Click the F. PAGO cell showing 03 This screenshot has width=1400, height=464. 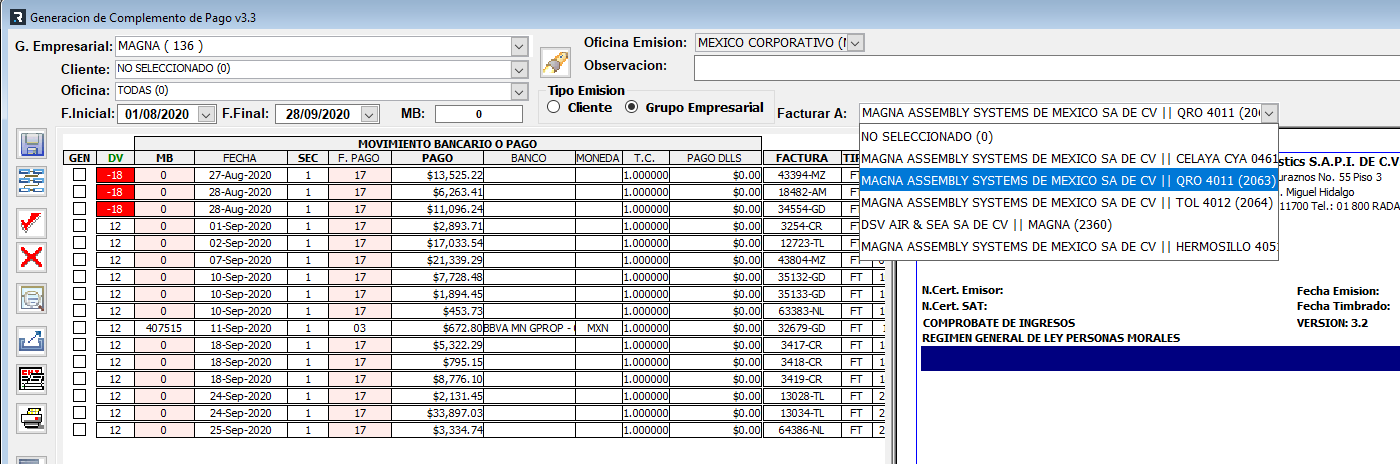(359, 328)
